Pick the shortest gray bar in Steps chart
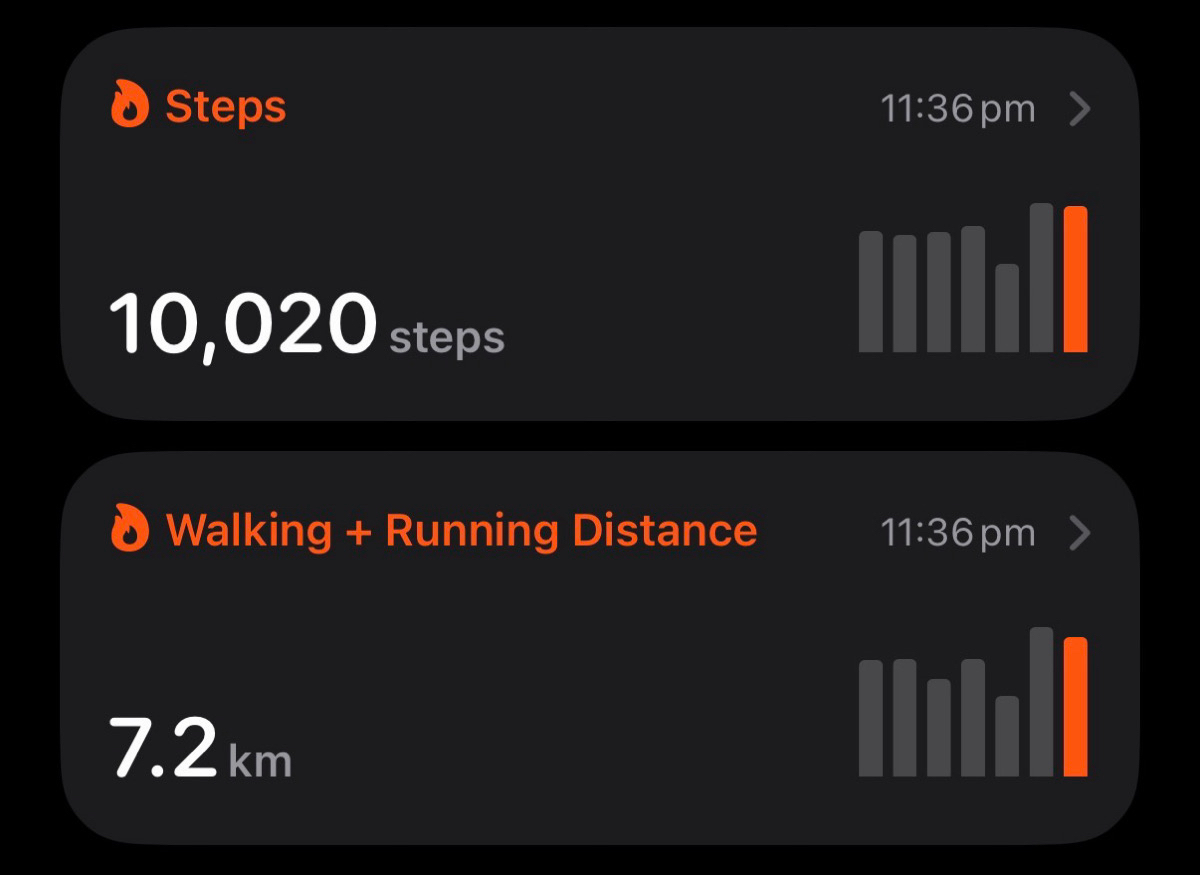Viewport: 1200px width, 875px height. pos(1007,308)
